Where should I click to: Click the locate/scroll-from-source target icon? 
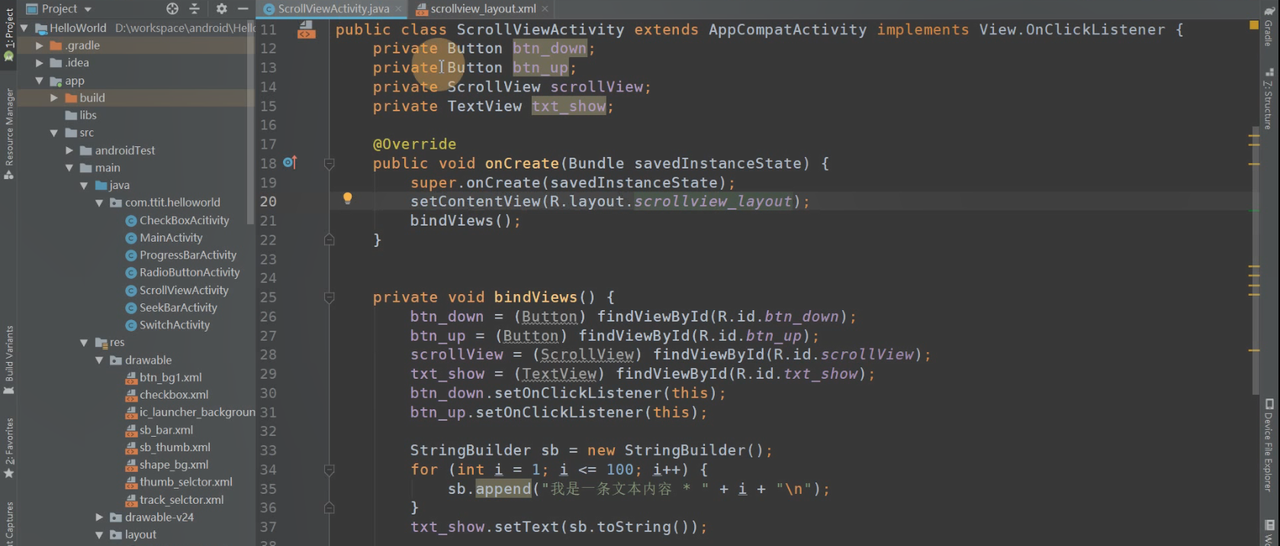coord(172,8)
